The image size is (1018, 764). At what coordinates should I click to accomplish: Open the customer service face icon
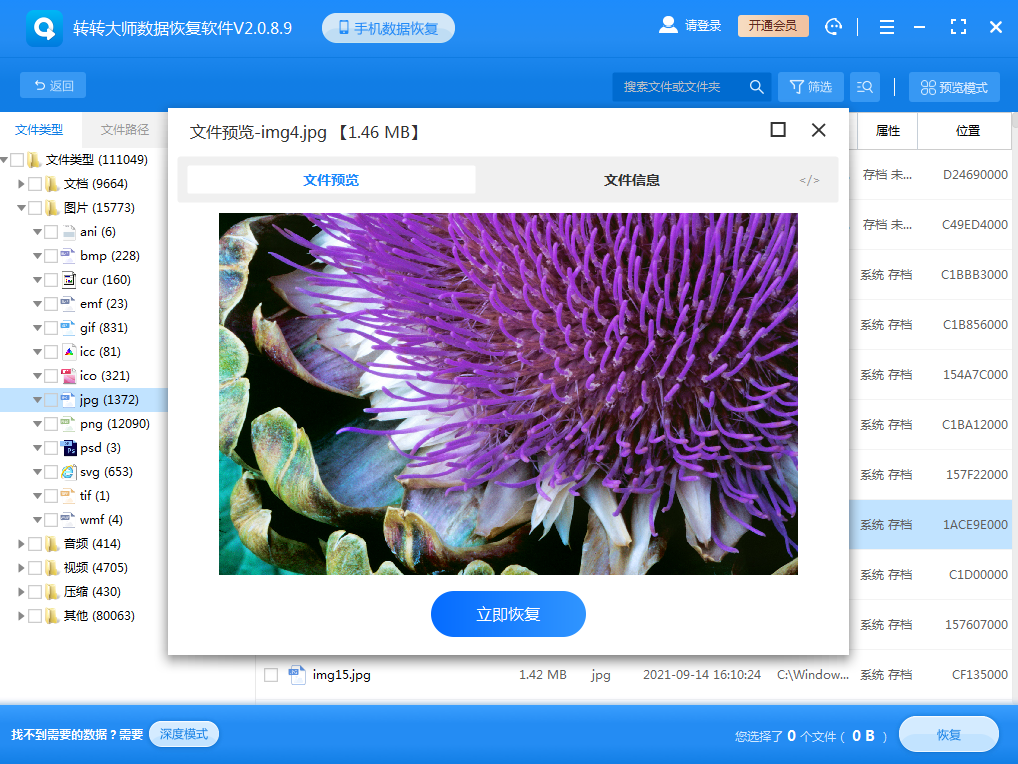point(834,27)
